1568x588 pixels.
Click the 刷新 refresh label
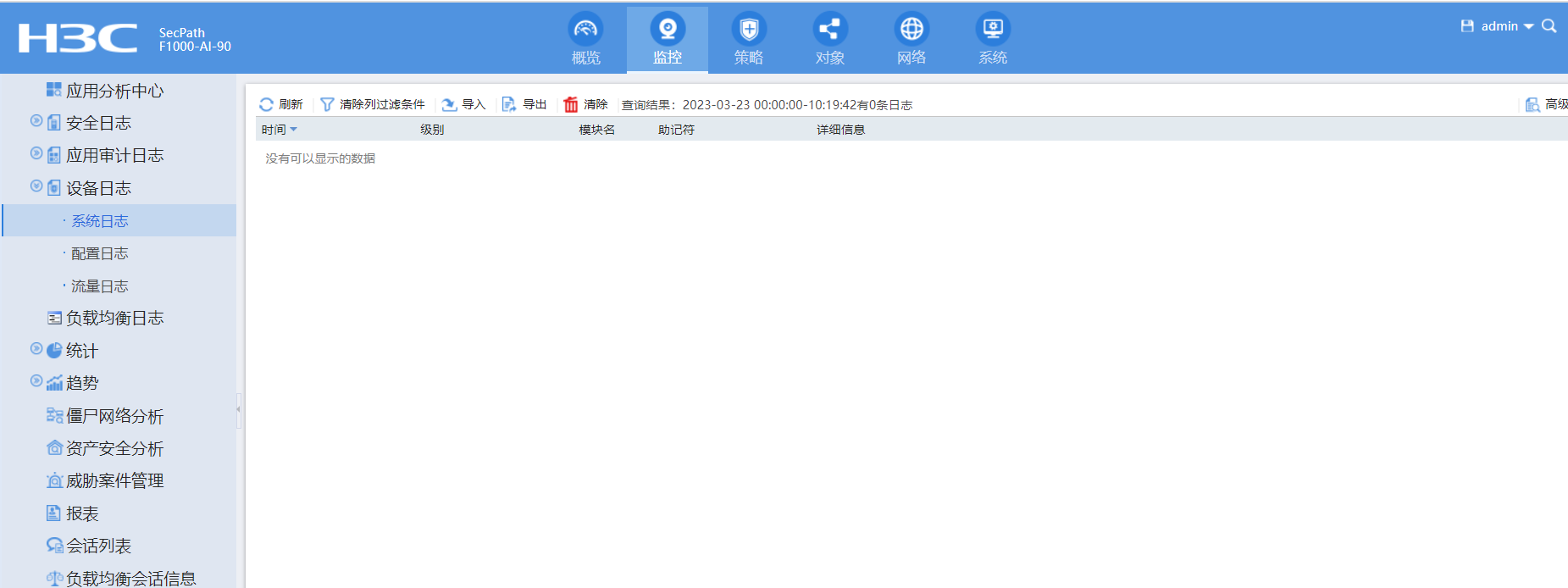coord(291,104)
